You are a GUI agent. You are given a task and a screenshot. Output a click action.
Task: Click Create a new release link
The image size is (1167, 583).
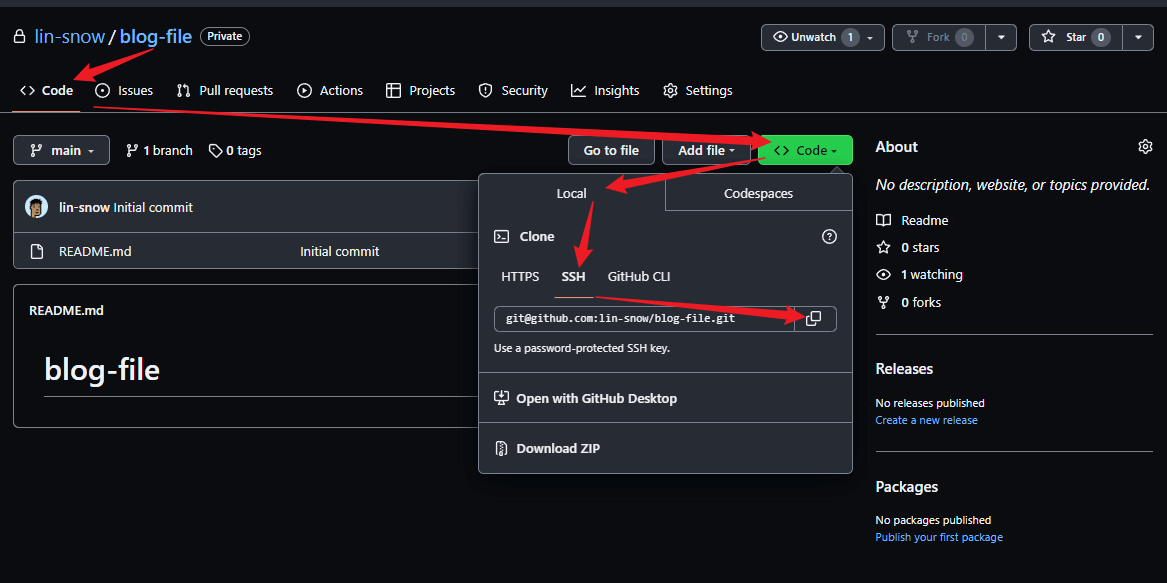[x=927, y=420]
